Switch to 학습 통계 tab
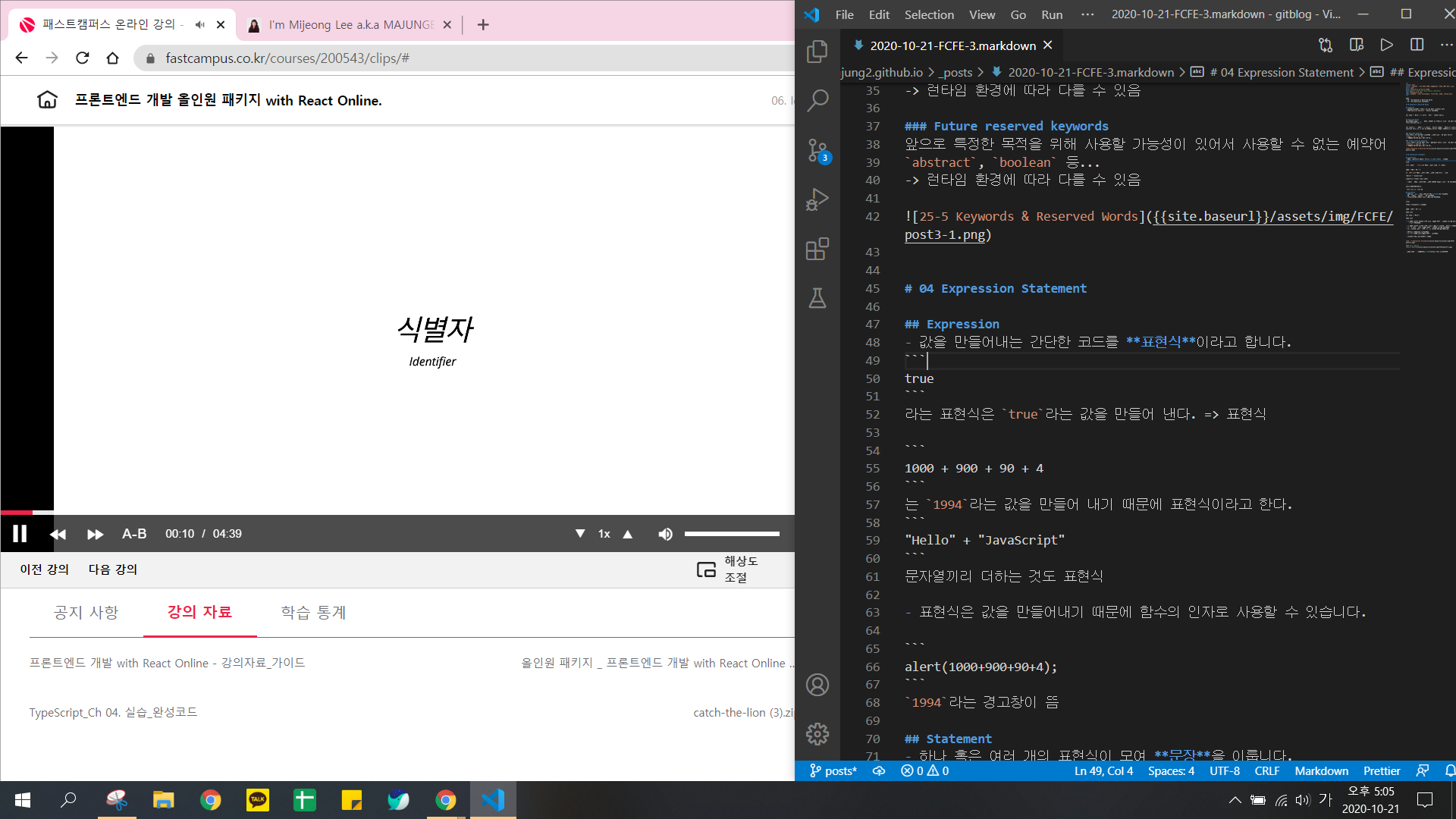This screenshot has width=1456, height=819. (313, 613)
